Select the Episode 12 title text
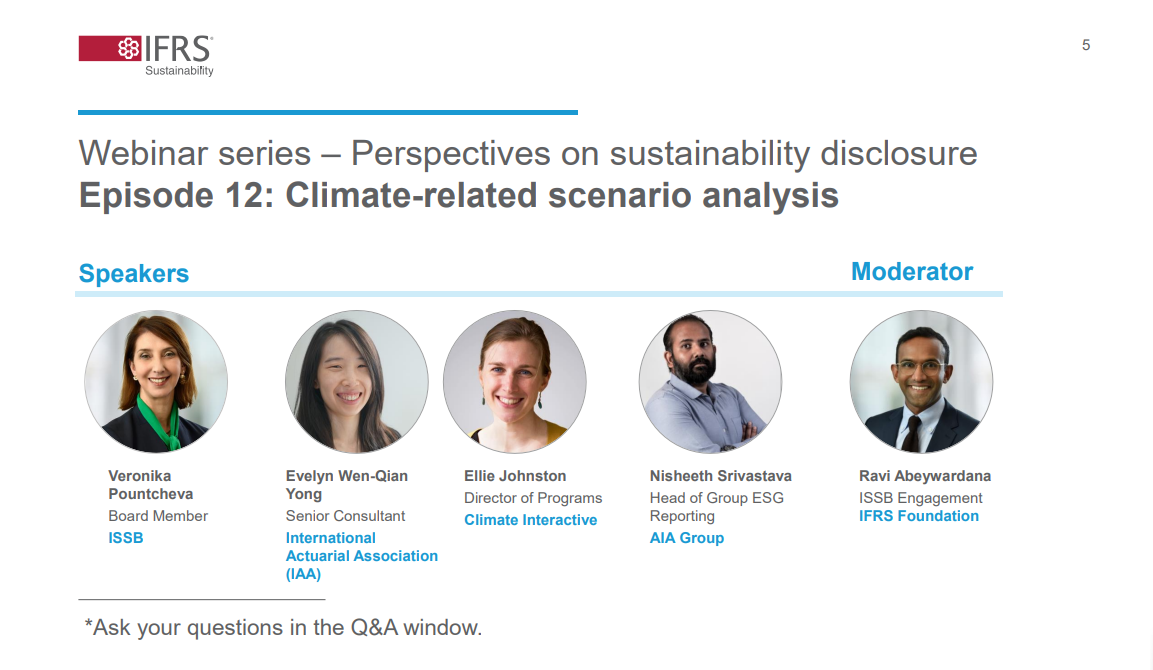 tap(459, 196)
